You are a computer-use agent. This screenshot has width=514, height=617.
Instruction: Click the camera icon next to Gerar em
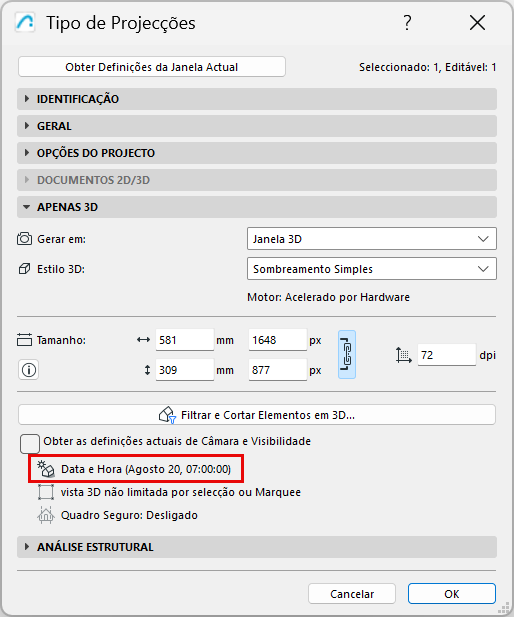click(x=24, y=239)
